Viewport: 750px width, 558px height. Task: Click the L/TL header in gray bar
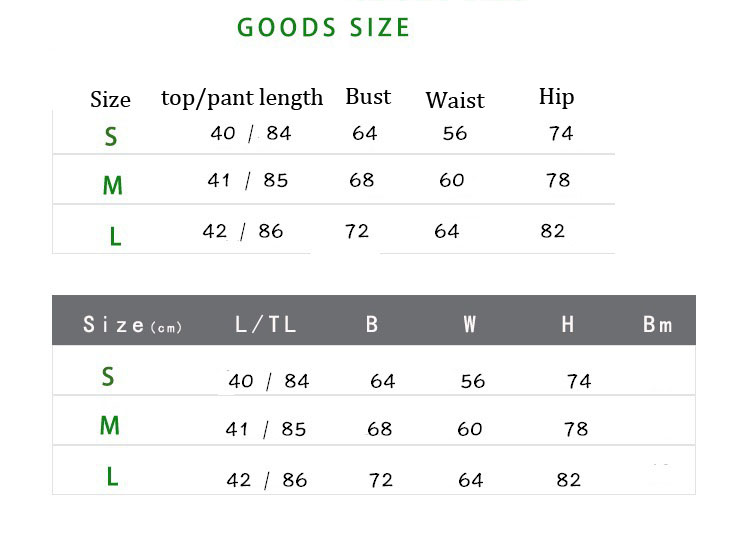(x=266, y=324)
